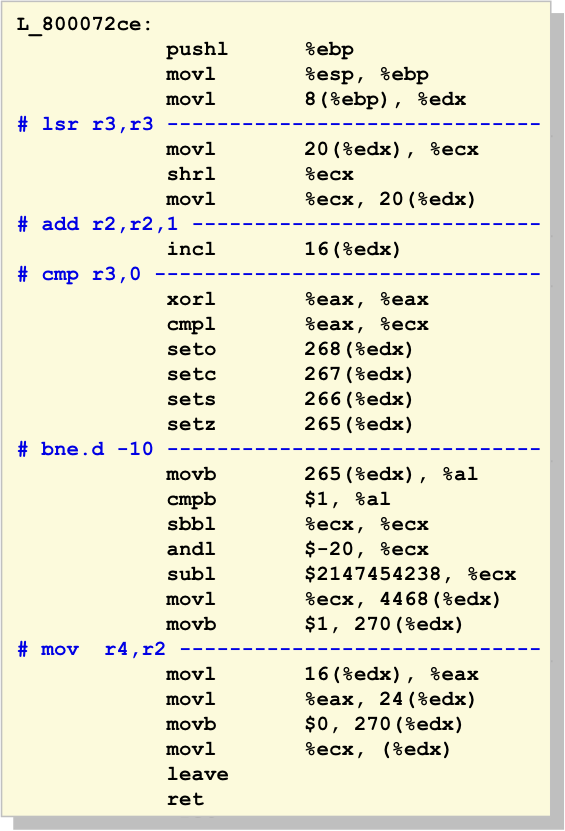Select the '# add r2,r2,1' comment

(98, 224)
